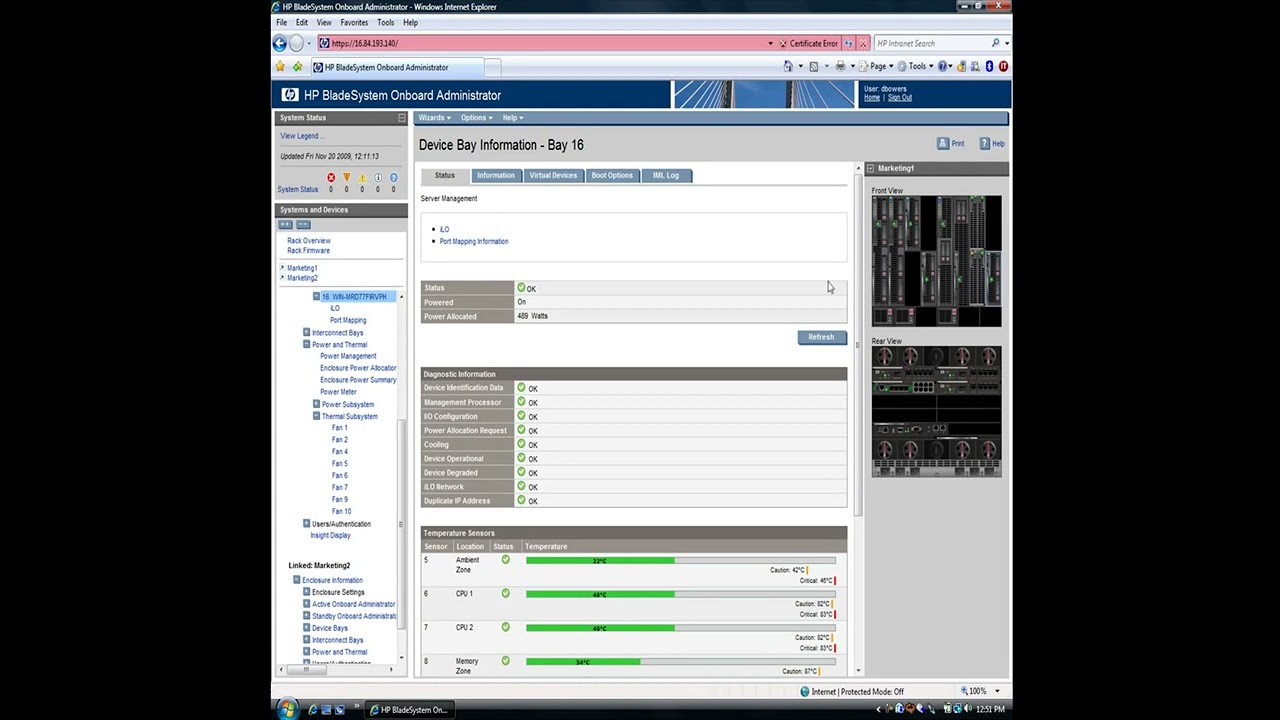
Task: Click the Front View enclosure thumbnail
Action: click(x=936, y=261)
